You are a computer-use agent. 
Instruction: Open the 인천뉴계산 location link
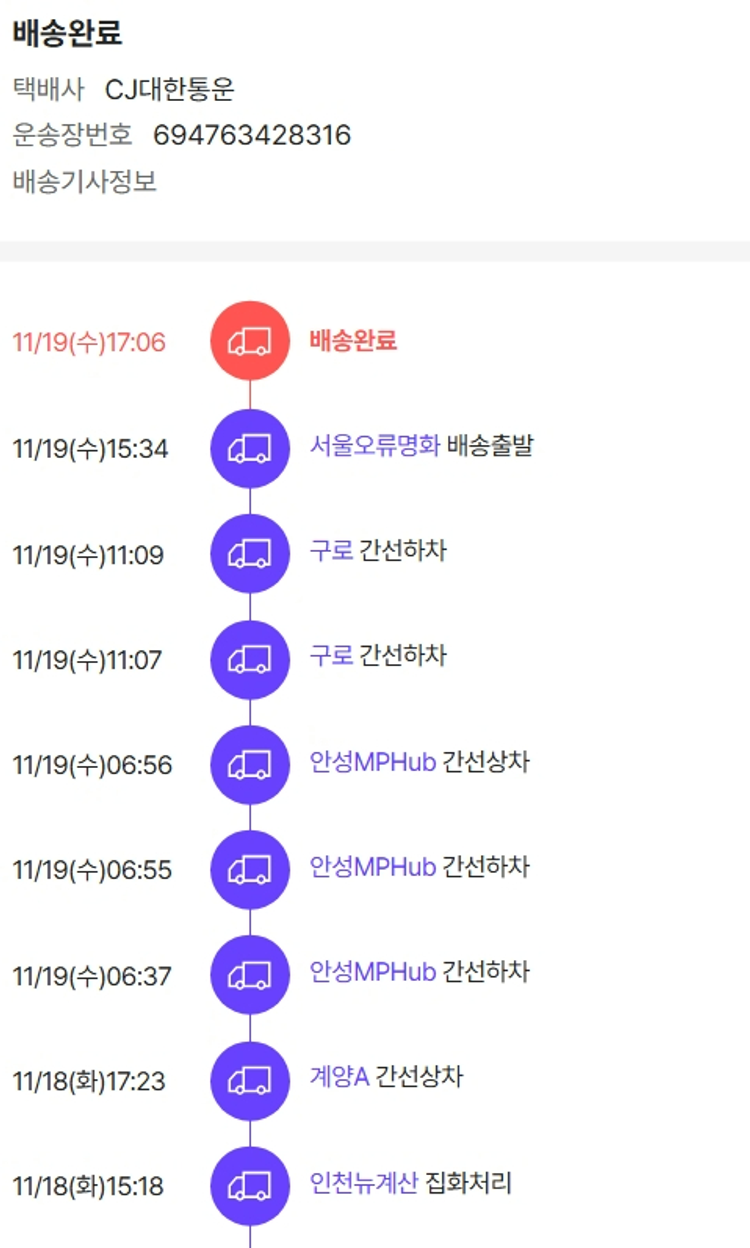(x=363, y=1185)
